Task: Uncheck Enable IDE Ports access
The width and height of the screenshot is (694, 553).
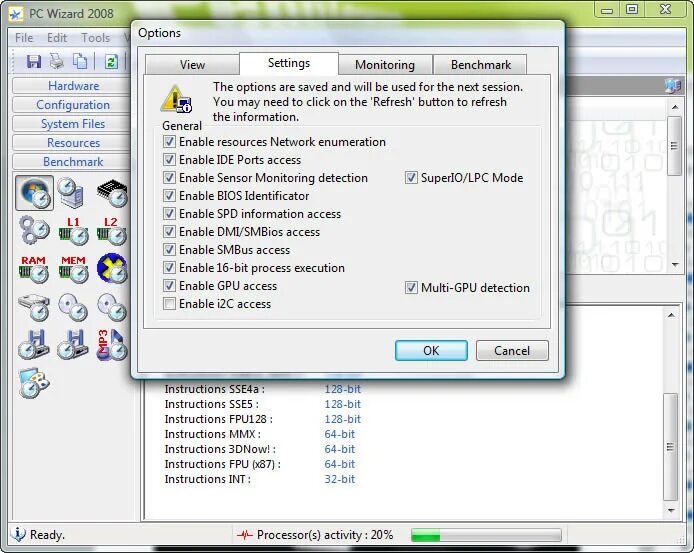Action: coord(169,159)
